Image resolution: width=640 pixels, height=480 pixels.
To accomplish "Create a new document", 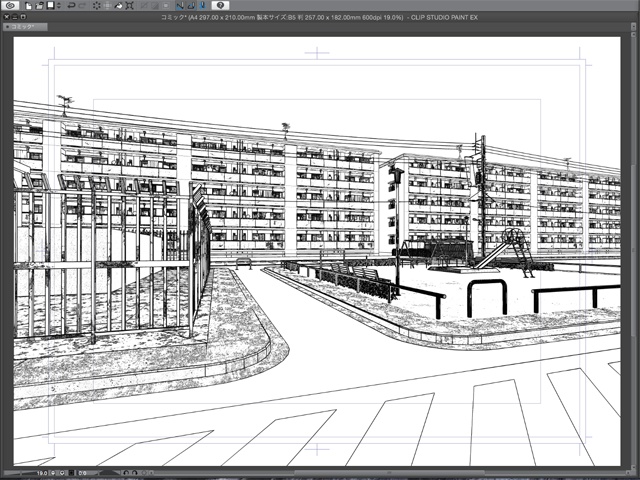I will point(28,6).
